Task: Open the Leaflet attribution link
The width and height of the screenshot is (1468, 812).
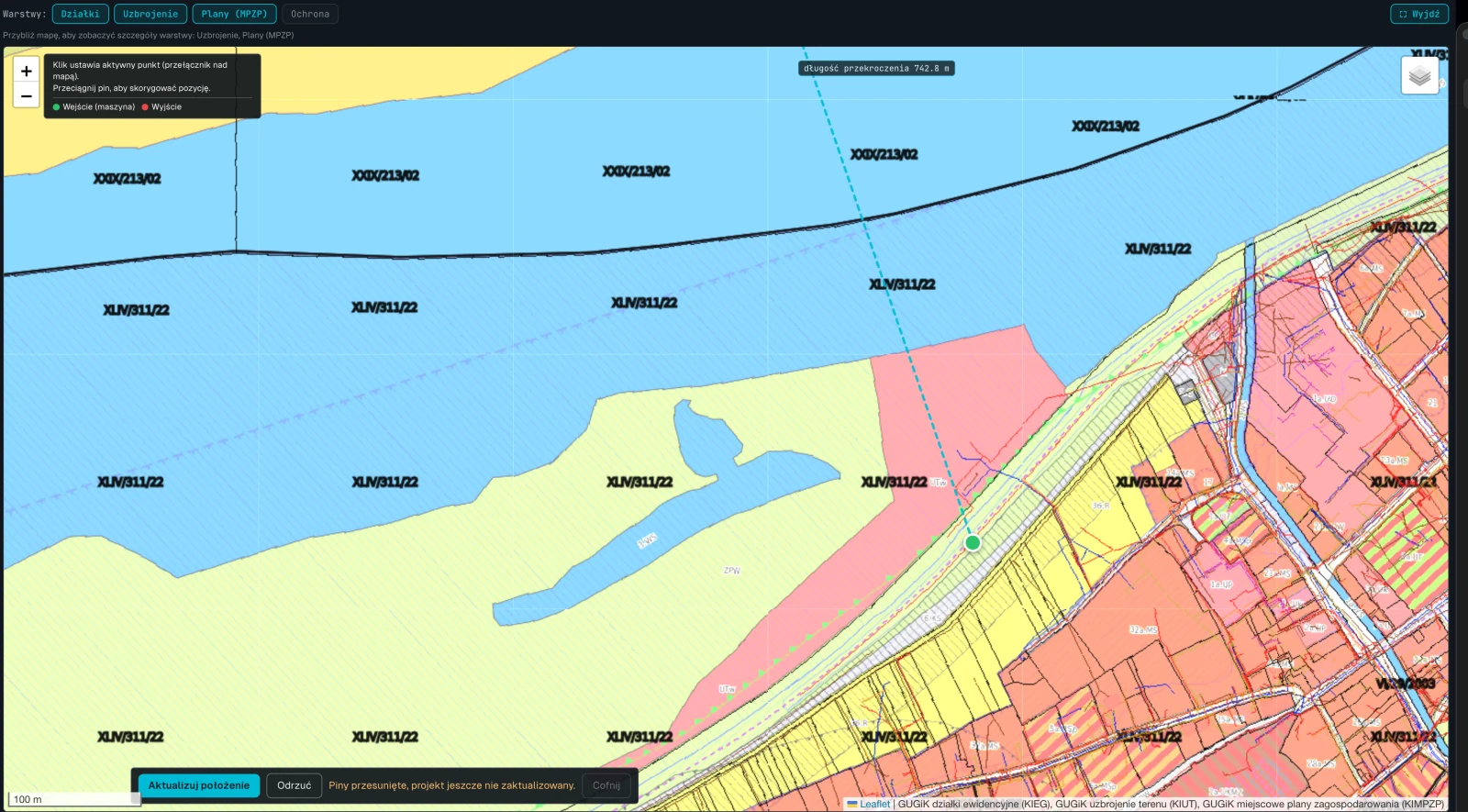Action: 874,804
